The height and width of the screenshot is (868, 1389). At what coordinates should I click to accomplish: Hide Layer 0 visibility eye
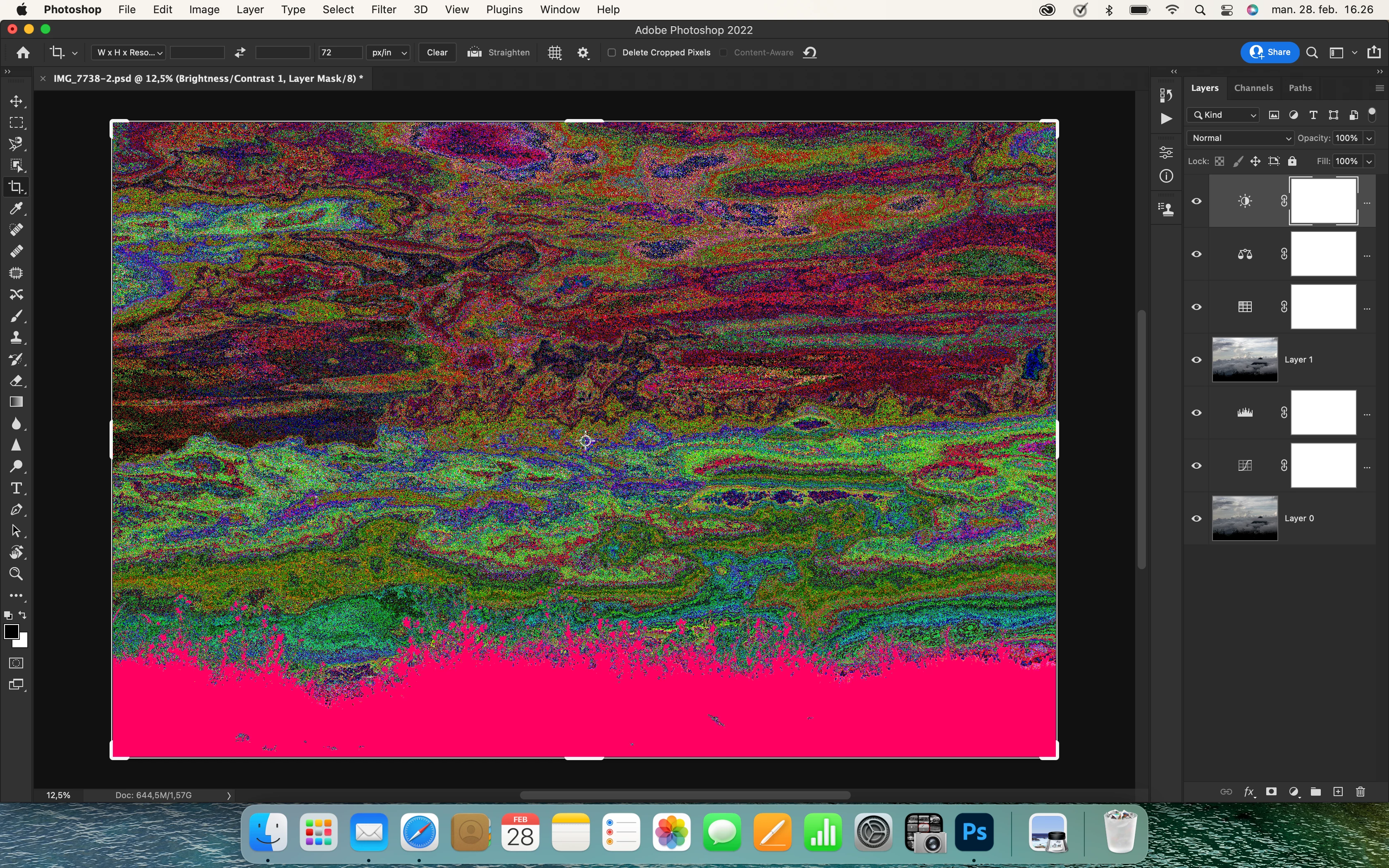coord(1197,518)
